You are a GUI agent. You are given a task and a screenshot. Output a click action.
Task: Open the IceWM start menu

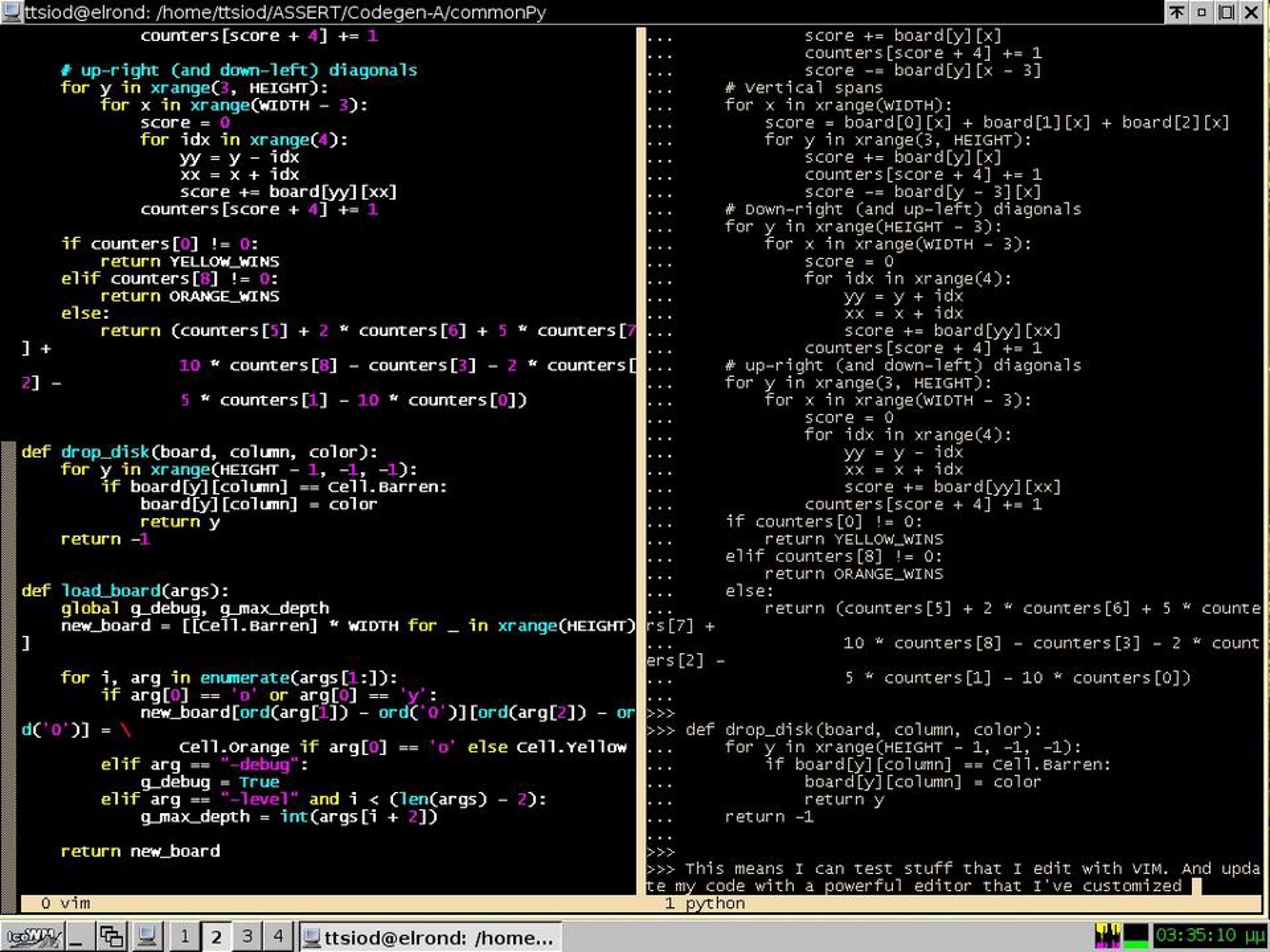33,937
